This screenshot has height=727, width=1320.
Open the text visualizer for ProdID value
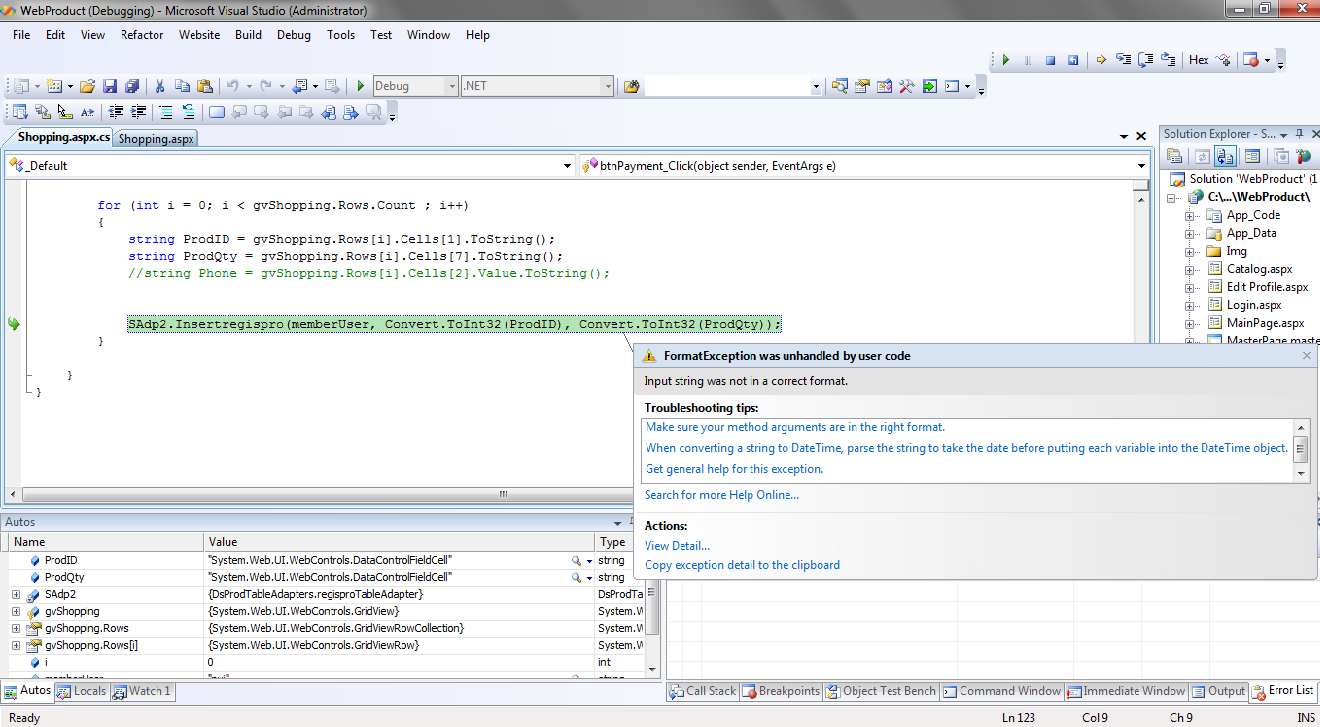coord(576,561)
